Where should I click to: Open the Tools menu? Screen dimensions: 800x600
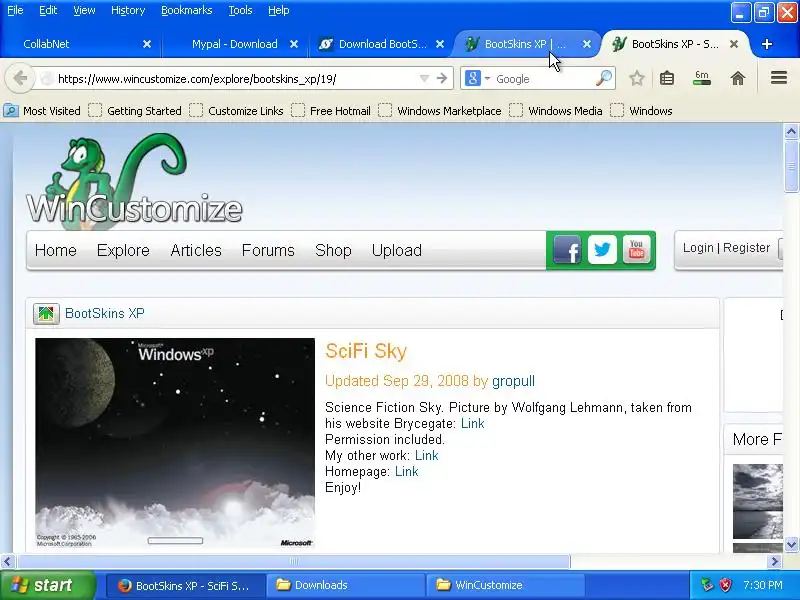pyautogui.click(x=240, y=10)
